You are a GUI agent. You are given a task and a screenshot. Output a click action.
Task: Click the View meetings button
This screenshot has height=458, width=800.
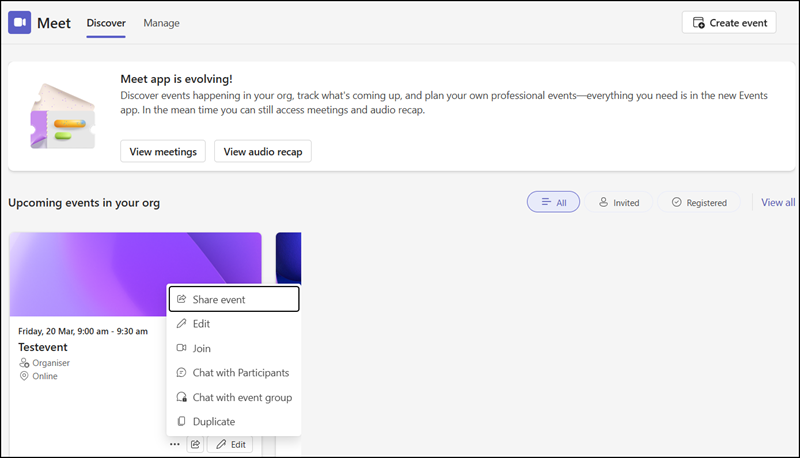(163, 151)
